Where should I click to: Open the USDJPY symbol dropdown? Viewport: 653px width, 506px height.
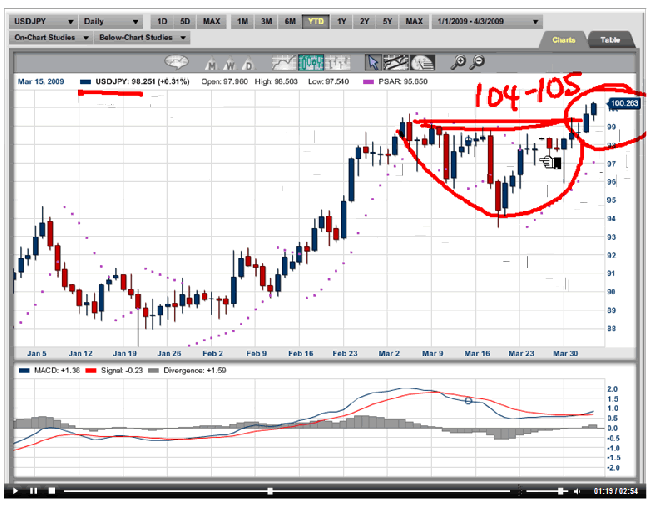43,21
